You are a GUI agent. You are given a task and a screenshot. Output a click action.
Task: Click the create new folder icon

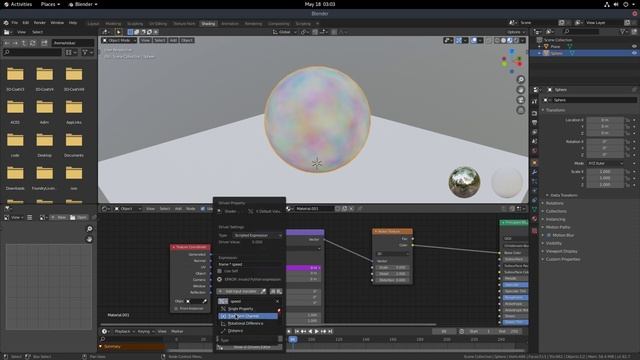tap(44, 43)
